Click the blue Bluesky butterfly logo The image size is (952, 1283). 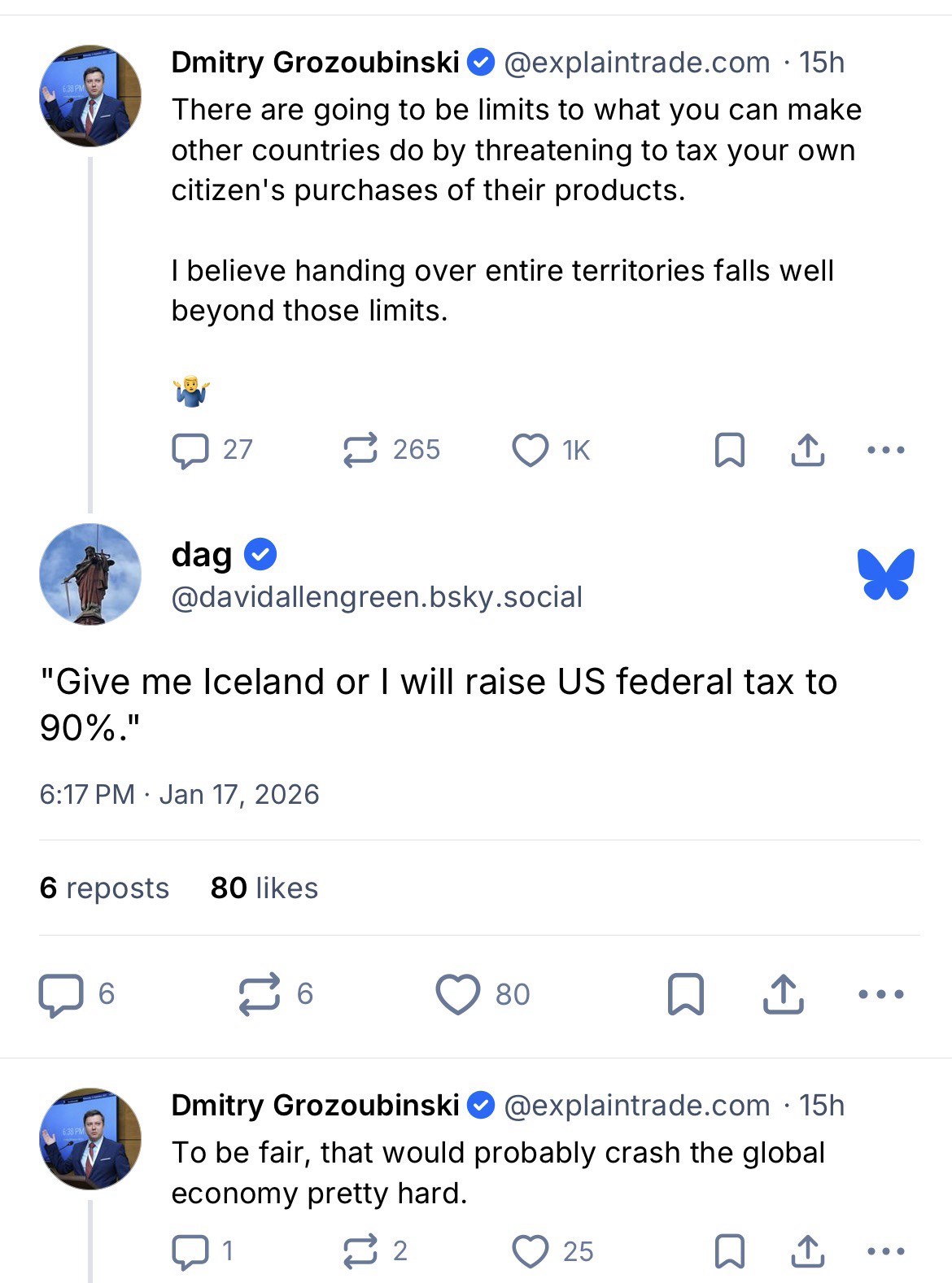pos(885,574)
